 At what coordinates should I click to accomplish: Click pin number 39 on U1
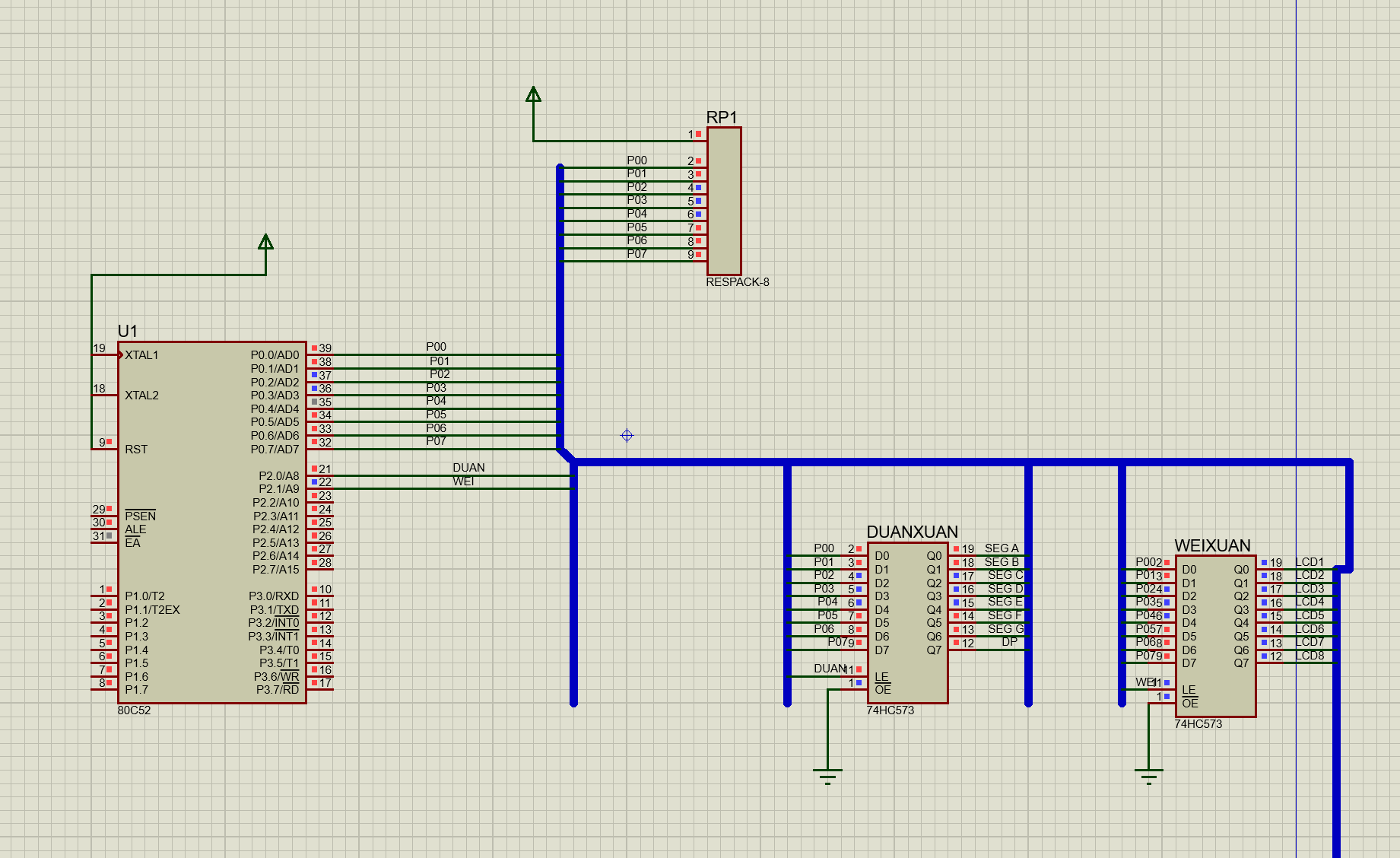point(325,348)
